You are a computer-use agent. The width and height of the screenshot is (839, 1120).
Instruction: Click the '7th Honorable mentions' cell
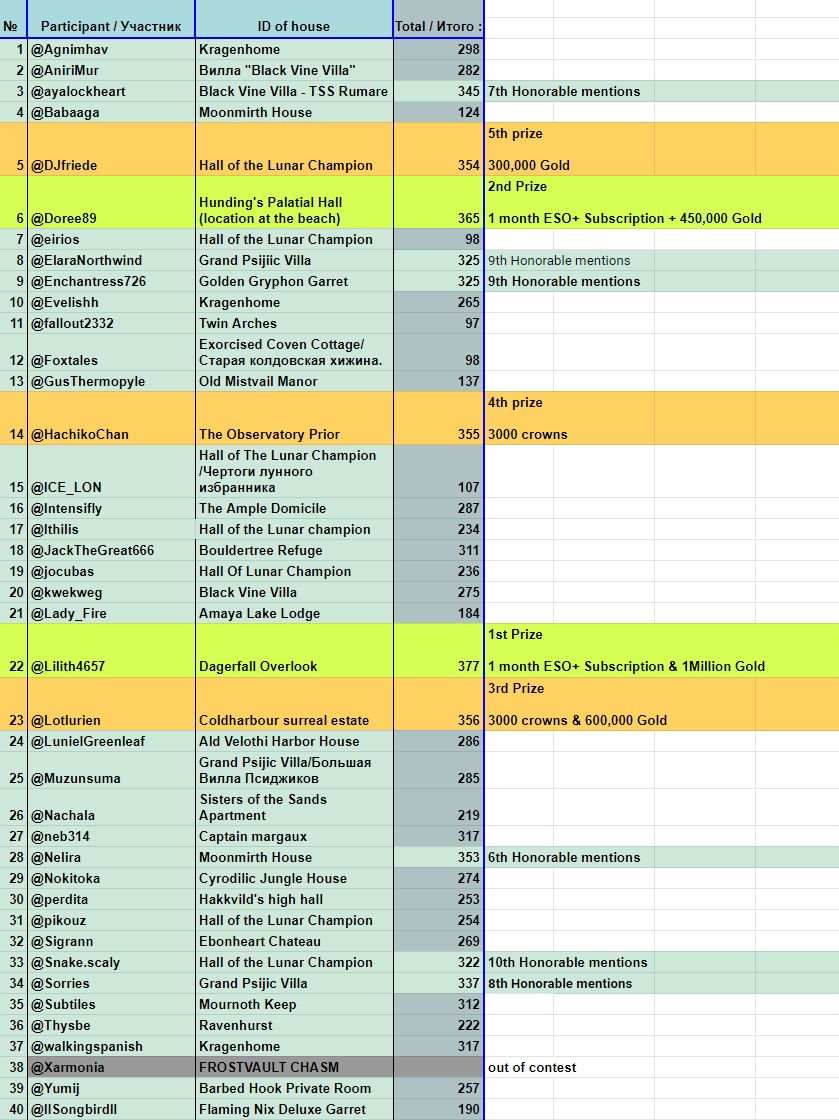[569, 91]
